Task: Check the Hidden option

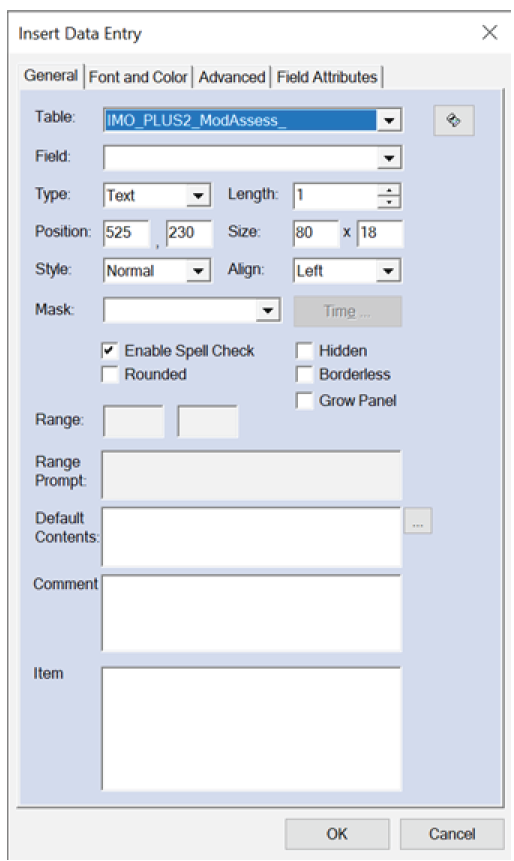Action: pyautogui.click(x=304, y=350)
